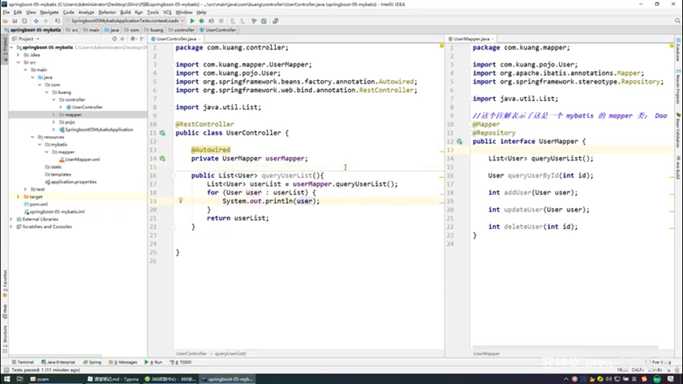Expand Scratches and Consoles node
This screenshot has height=384, width=683.
pyautogui.click(x=12, y=227)
